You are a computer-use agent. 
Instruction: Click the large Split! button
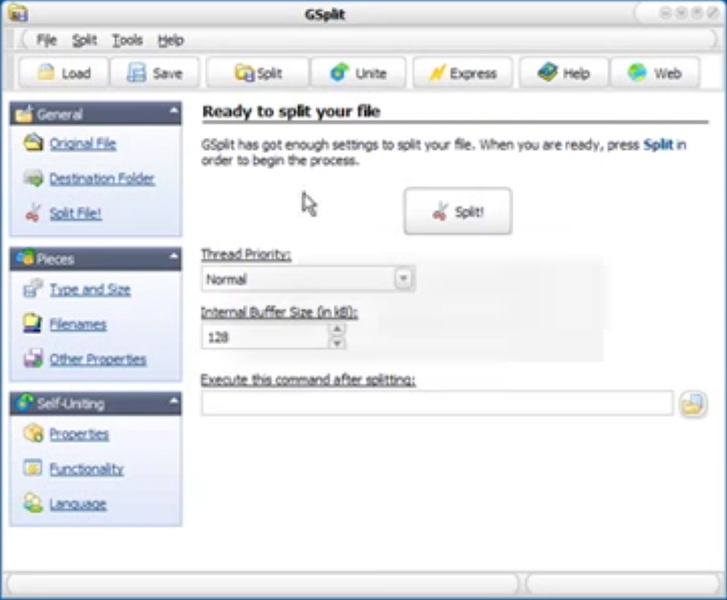[458, 211]
